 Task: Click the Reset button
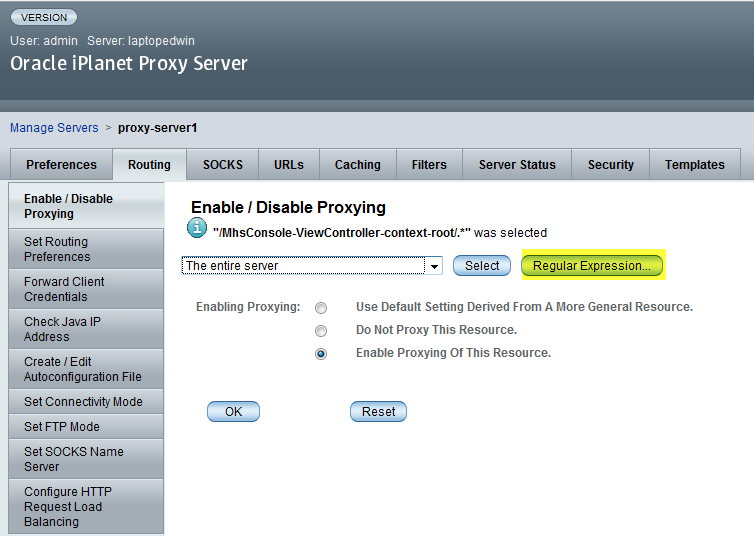(378, 411)
